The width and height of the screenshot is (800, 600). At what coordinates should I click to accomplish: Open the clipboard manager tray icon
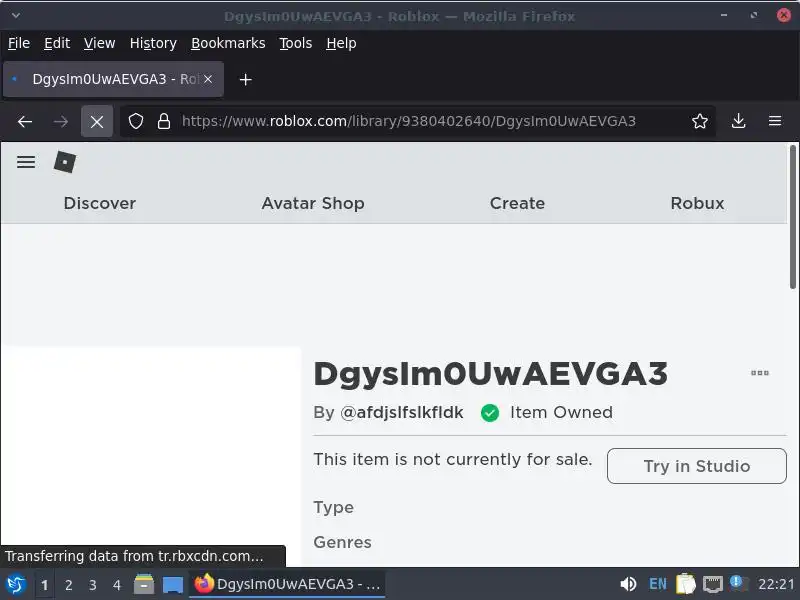686,584
